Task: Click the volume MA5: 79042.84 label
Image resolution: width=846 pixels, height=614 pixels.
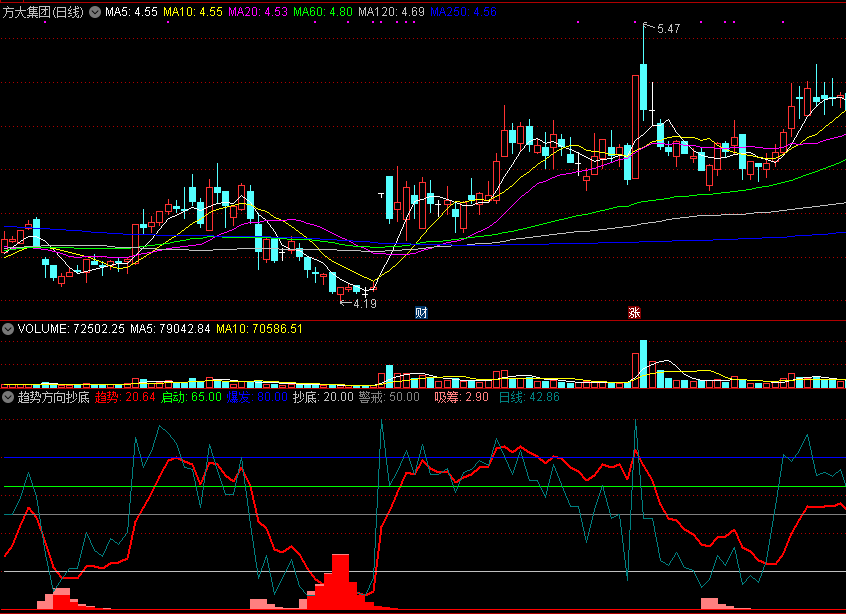Action: click(170, 329)
